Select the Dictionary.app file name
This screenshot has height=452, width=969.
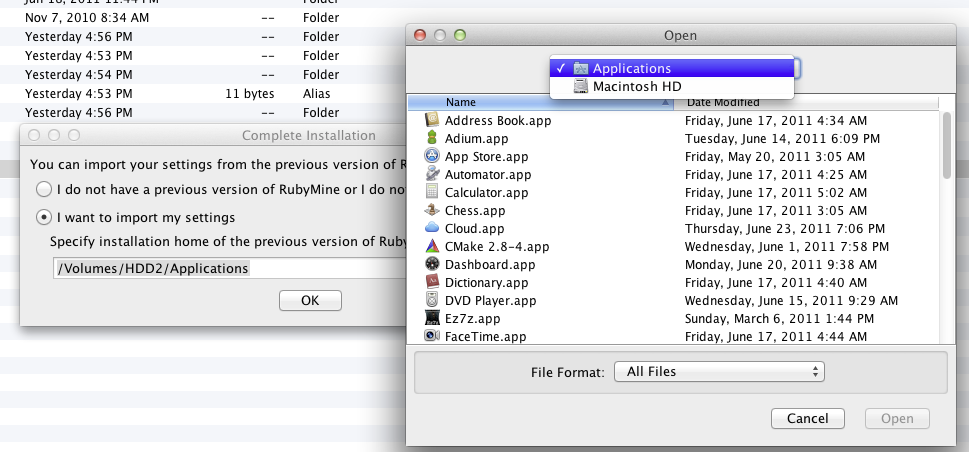487,282
